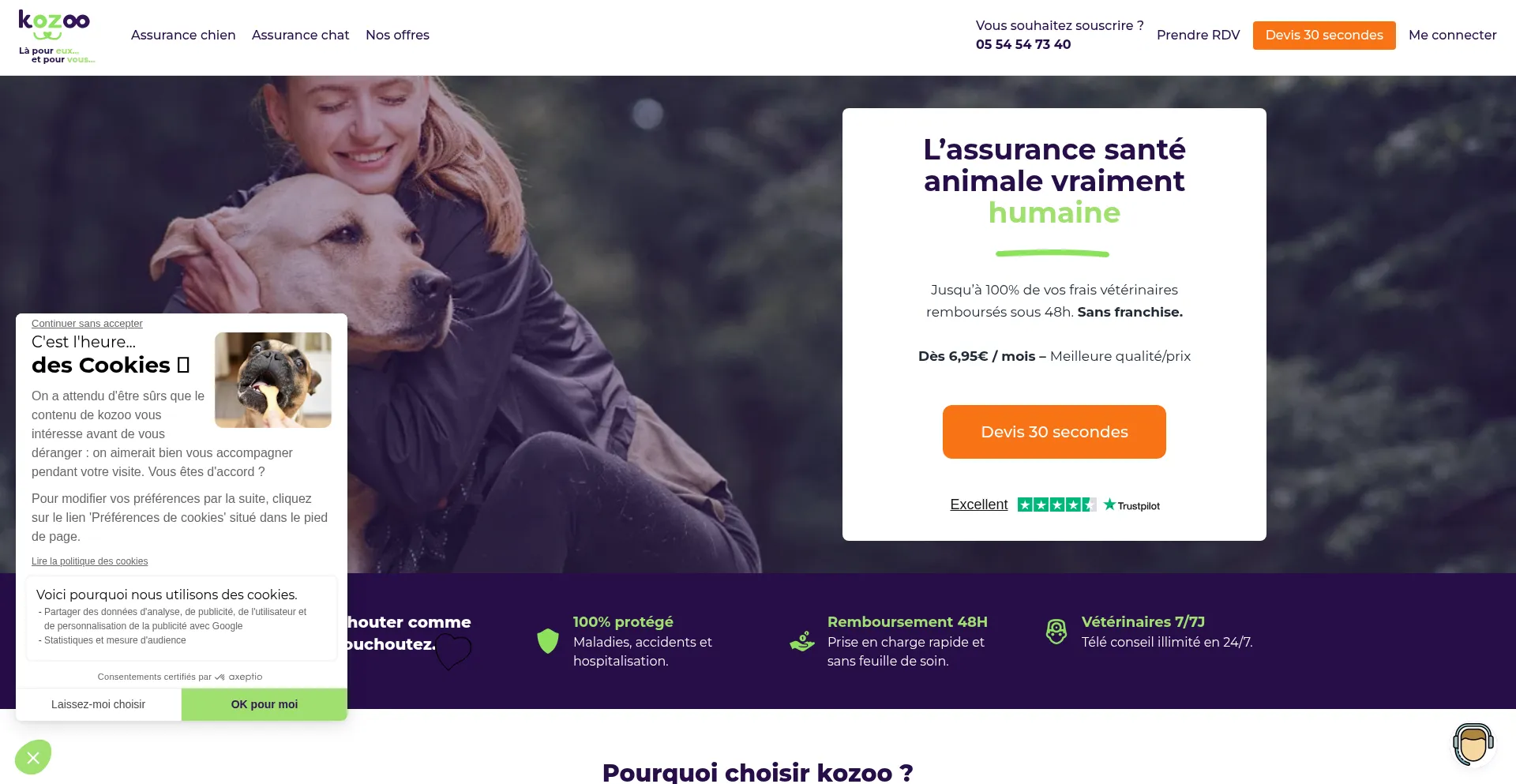This screenshot has width=1516, height=784.
Task: Click the heart outline icon
Action: (x=453, y=652)
